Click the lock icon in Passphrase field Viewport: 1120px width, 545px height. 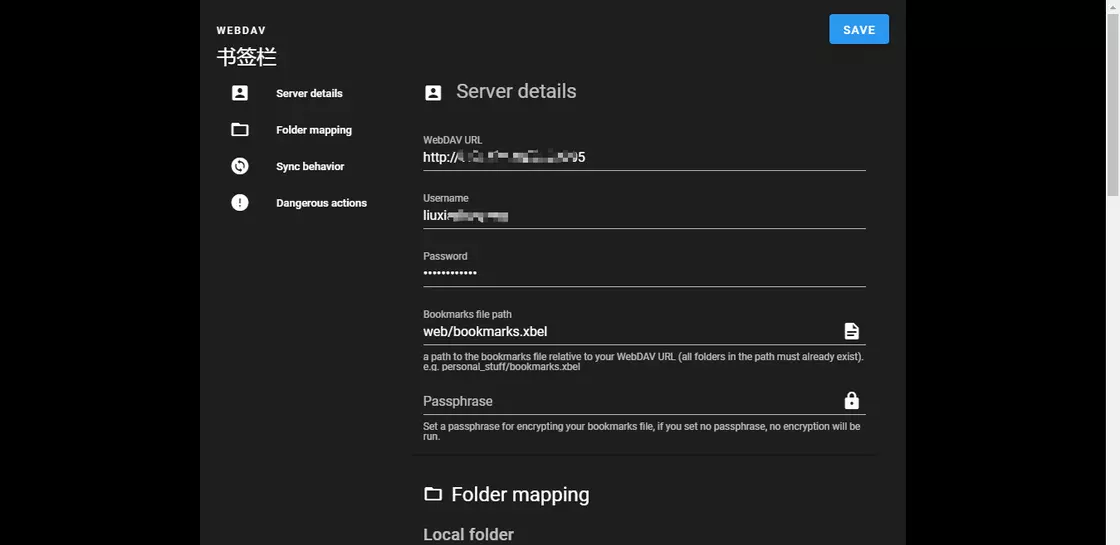(851, 400)
